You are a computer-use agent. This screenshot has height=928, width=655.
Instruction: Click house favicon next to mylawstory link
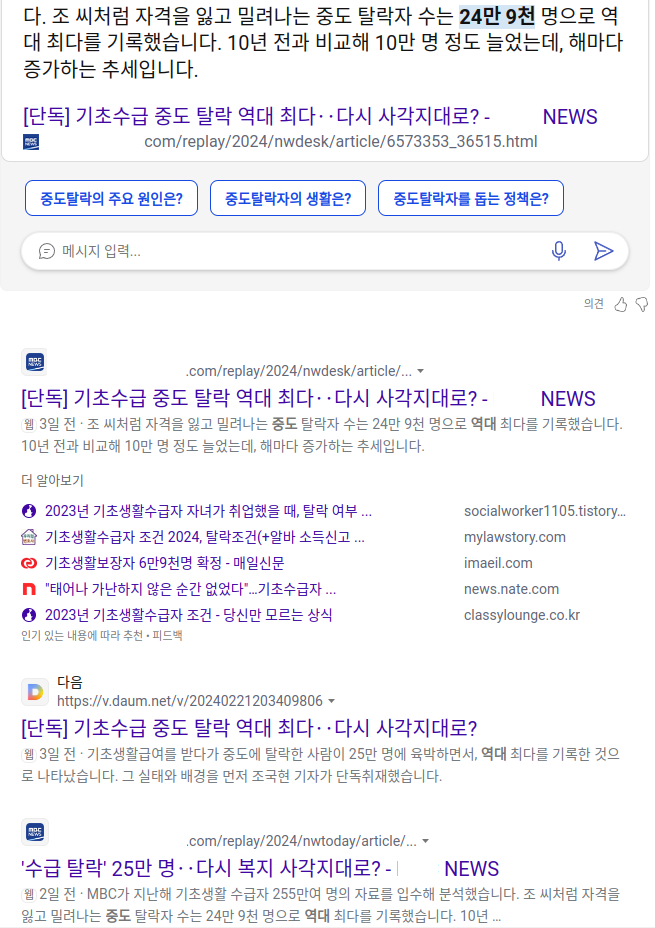[29, 537]
